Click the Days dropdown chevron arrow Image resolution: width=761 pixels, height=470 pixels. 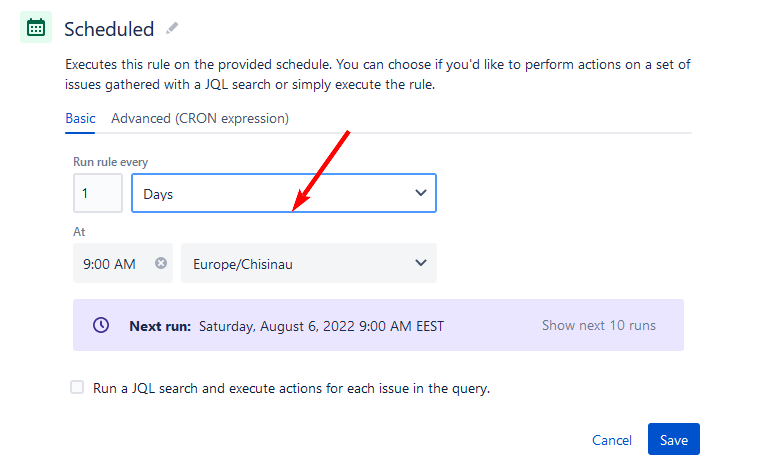(x=421, y=193)
